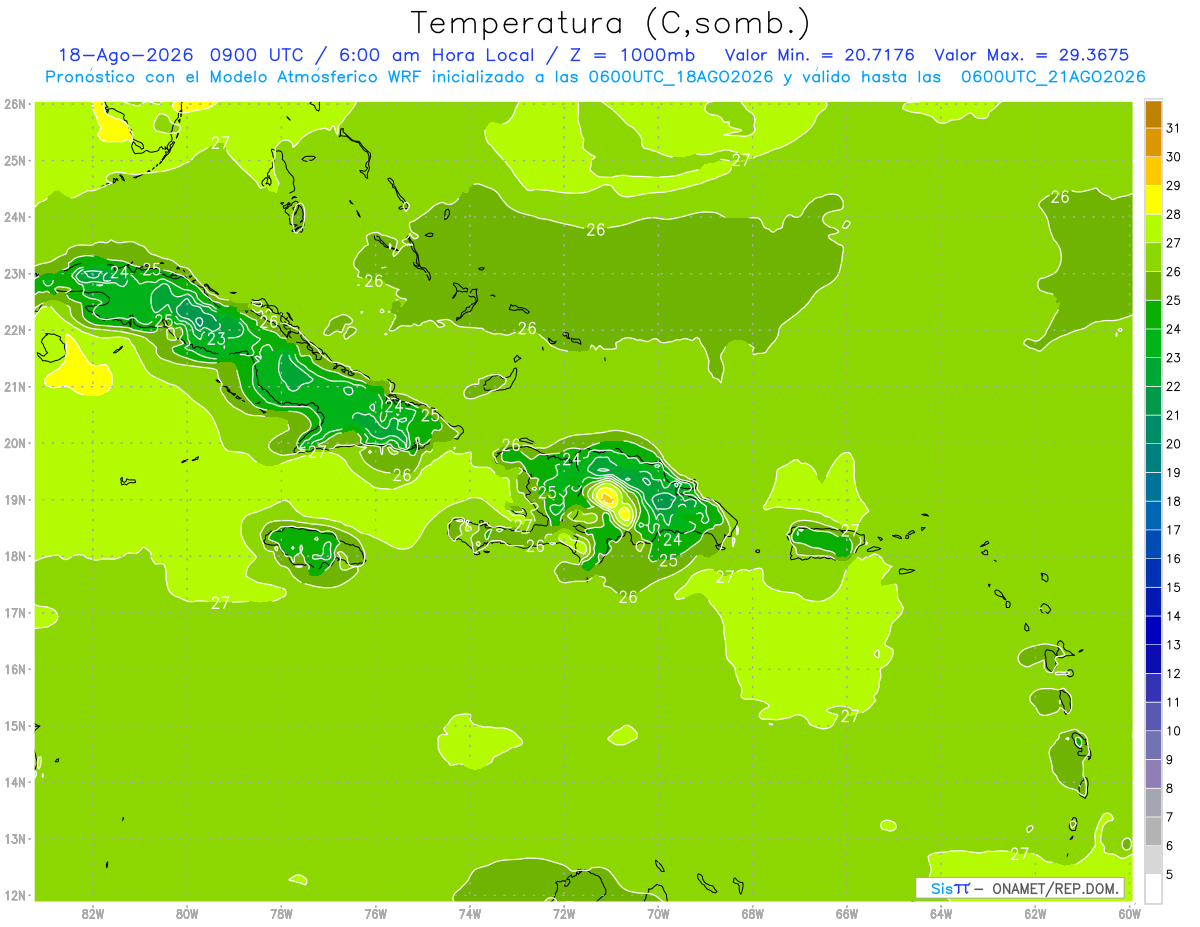The image size is (1200, 927).
Task: Click the "13N" latitude axis label
Action: [x=15, y=838]
